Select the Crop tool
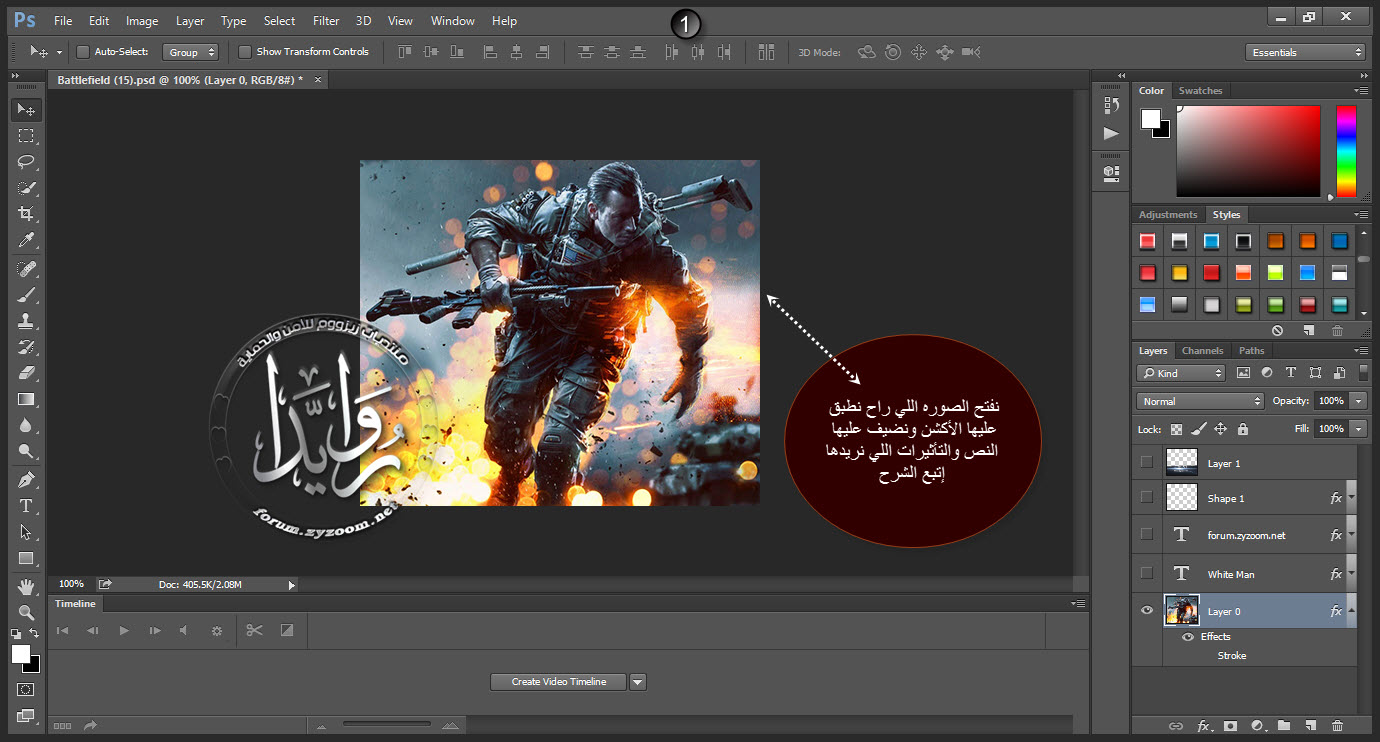Screen dimensions: 1380x742 (x=26, y=213)
